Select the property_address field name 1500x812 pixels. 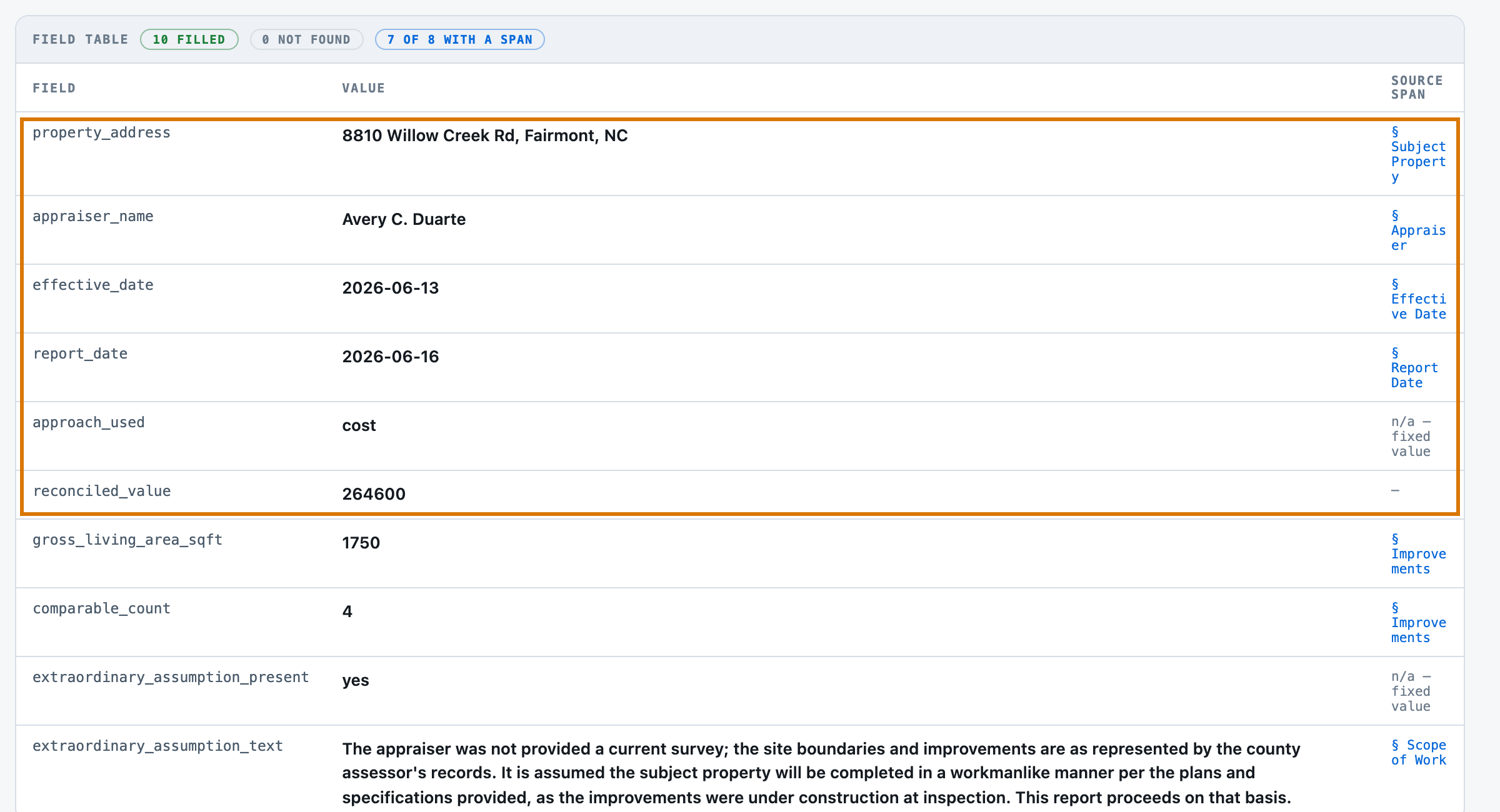pyautogui.click(x=101, y=132)
